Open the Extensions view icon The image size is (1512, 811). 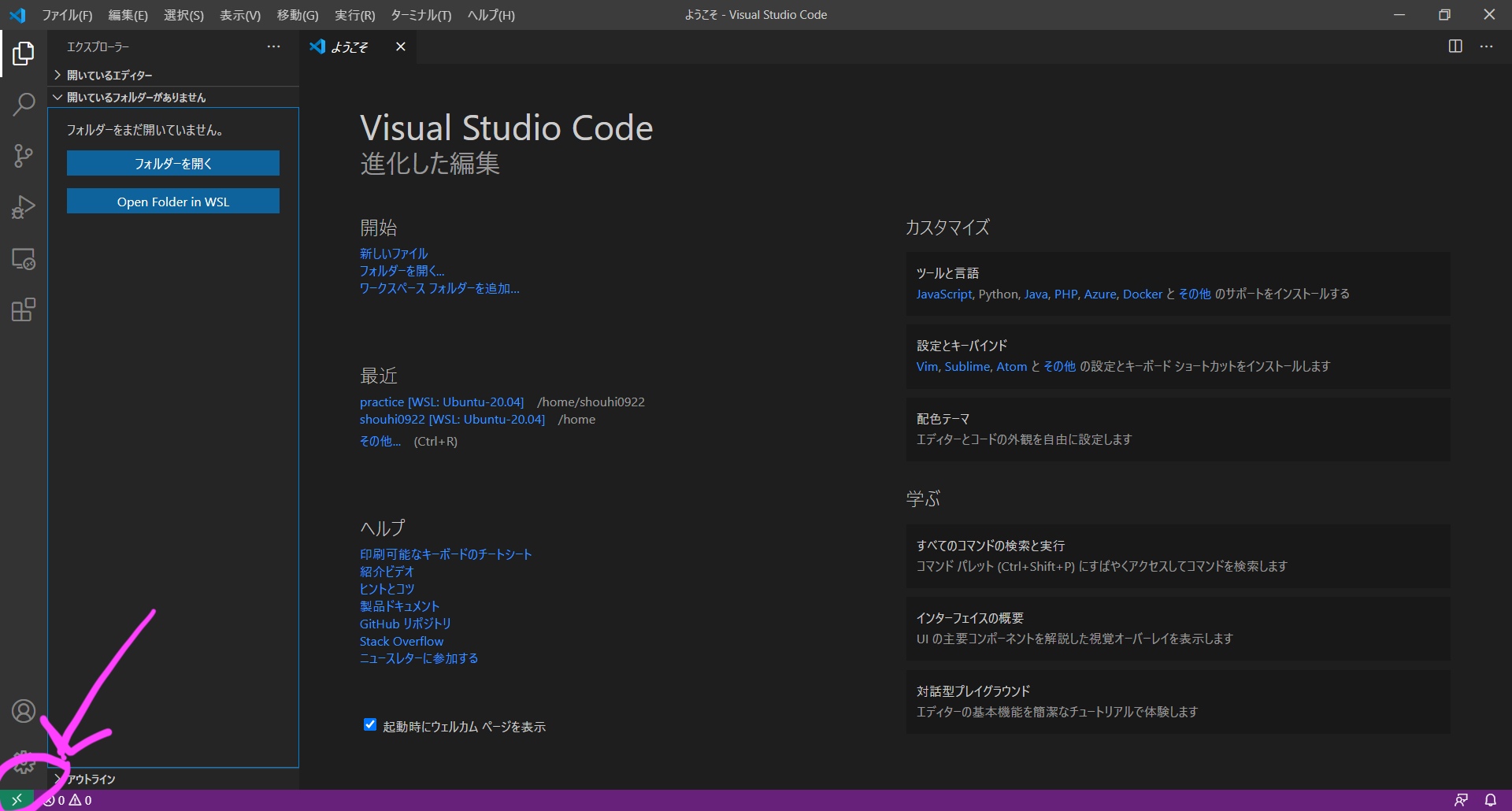[24, 310]
